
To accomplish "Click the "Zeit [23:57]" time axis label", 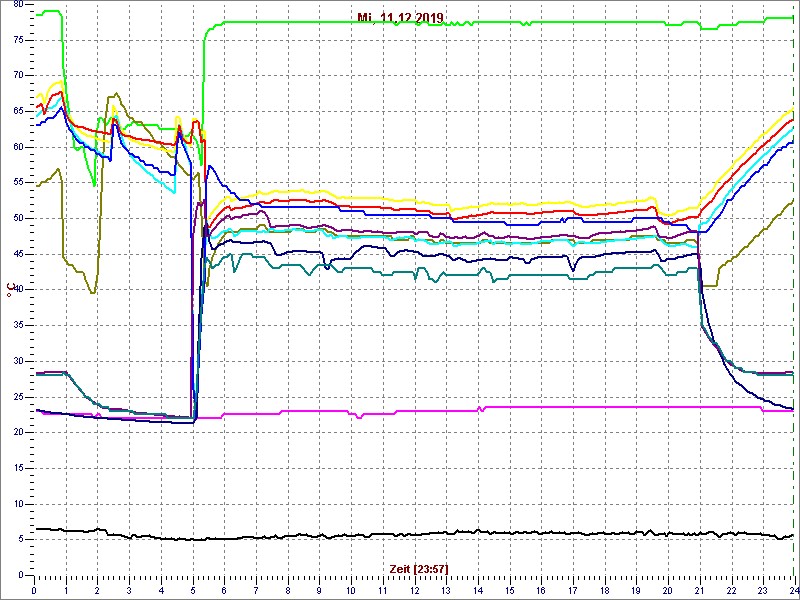I will (x=419, y=568).
